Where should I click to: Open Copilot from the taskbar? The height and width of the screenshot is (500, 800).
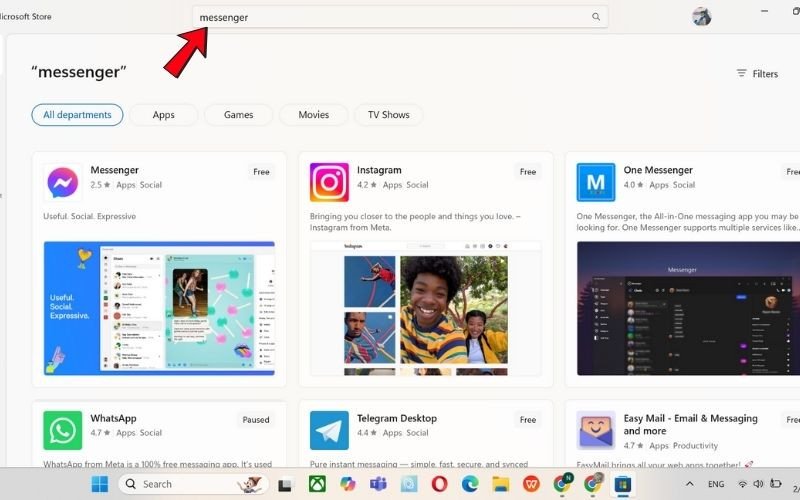347,484
